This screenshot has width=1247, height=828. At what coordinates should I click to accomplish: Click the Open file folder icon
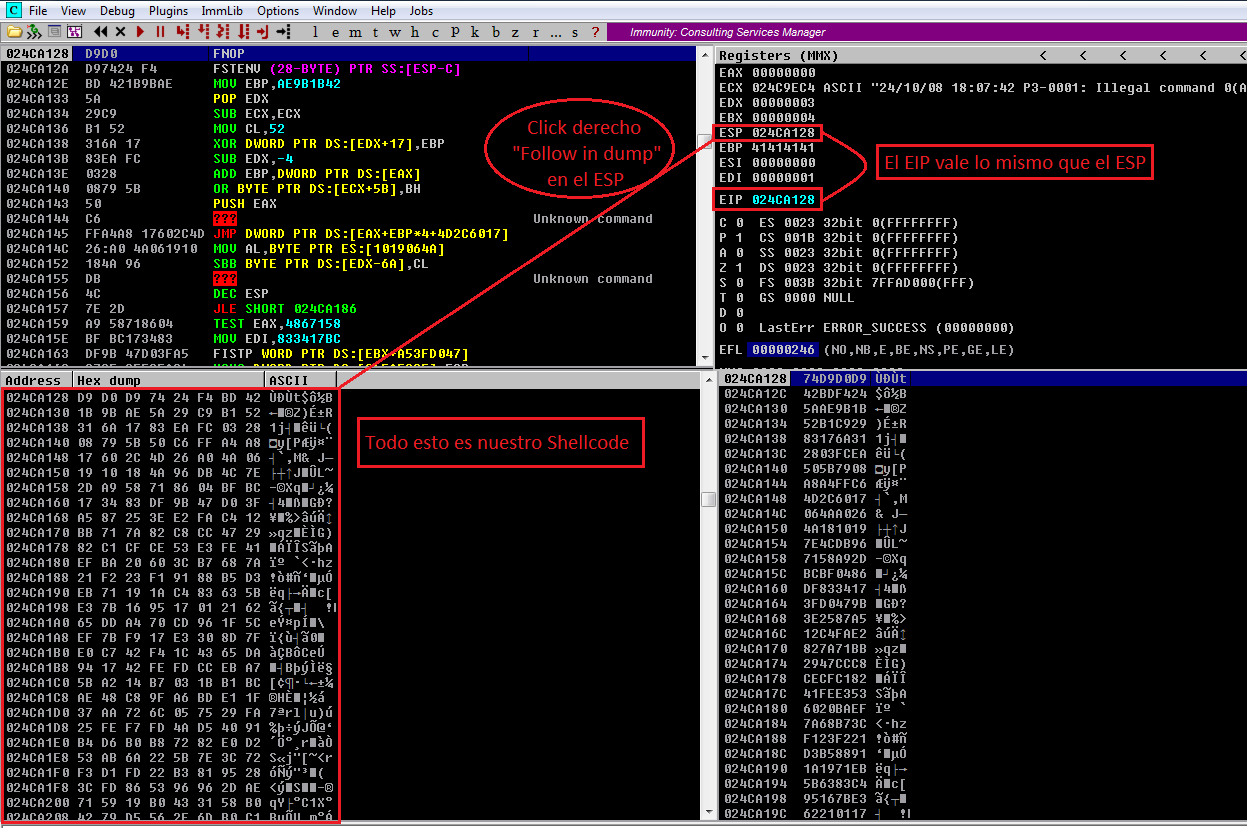[x=15, y=32]
